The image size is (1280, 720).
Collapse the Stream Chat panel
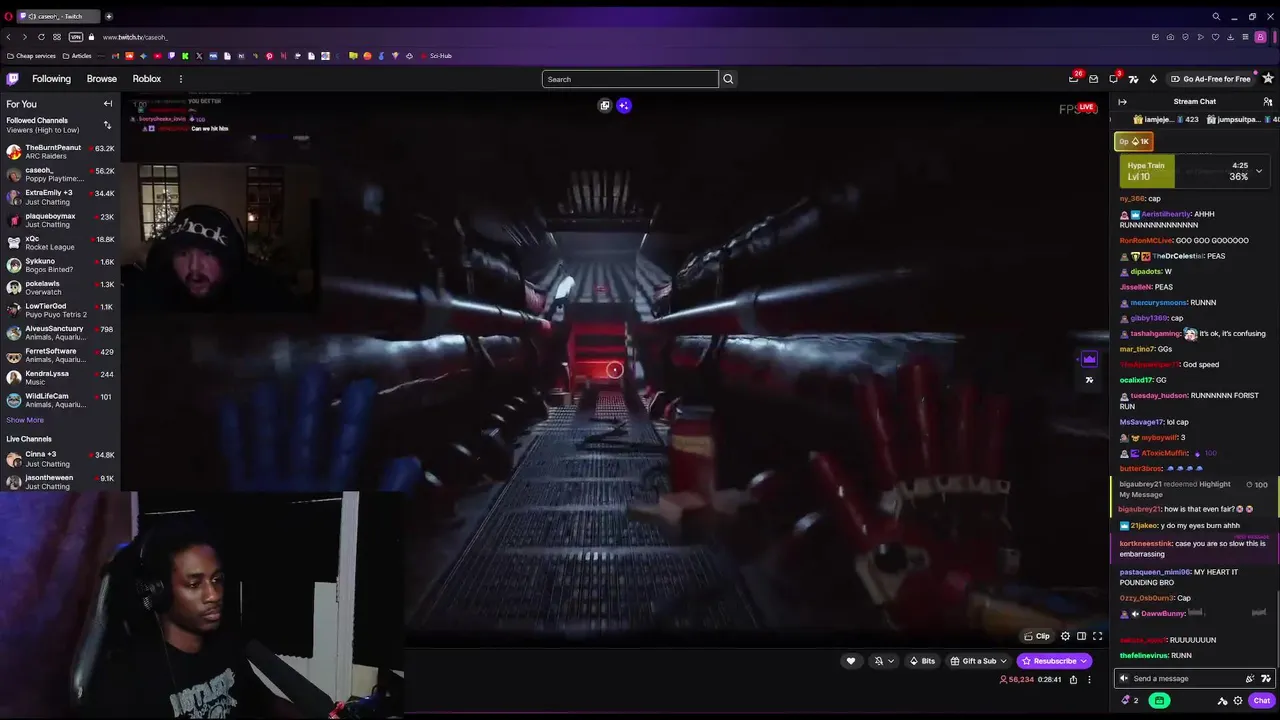tap(1122, 101)
